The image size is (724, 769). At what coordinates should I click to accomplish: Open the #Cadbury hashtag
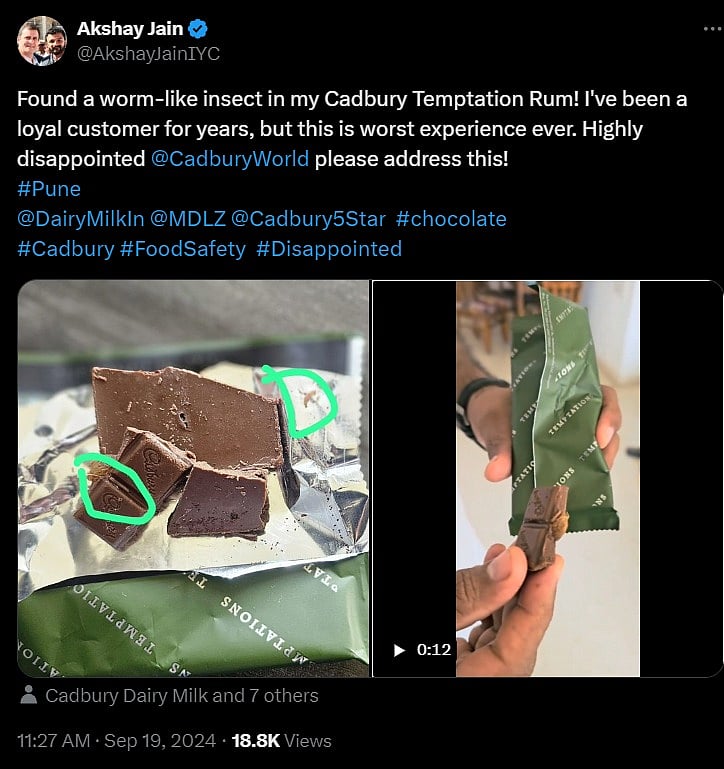pyautogui.click(x=66, y=249)
